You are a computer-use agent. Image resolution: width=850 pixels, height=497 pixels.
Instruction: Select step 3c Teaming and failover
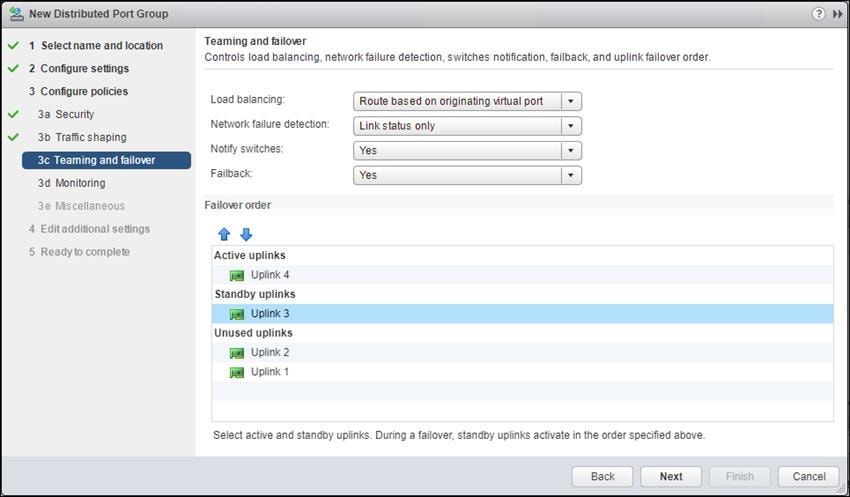[106, 160]
